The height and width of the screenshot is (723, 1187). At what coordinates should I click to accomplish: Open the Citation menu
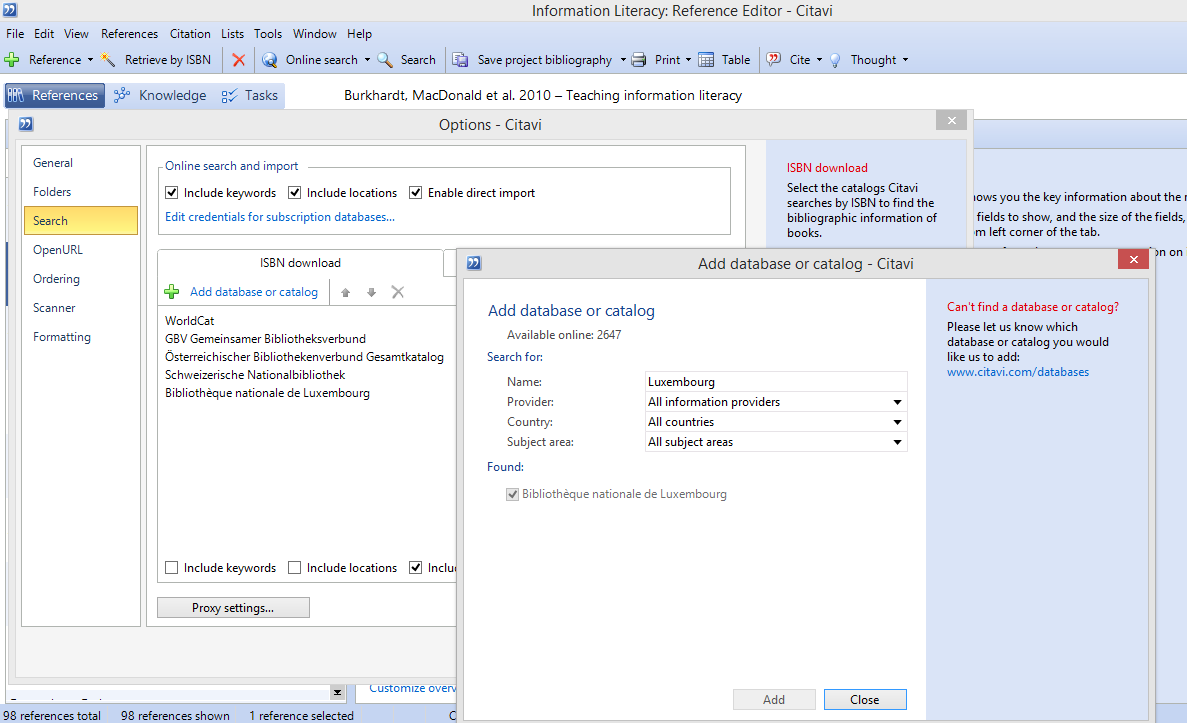[x=190, y=34]
